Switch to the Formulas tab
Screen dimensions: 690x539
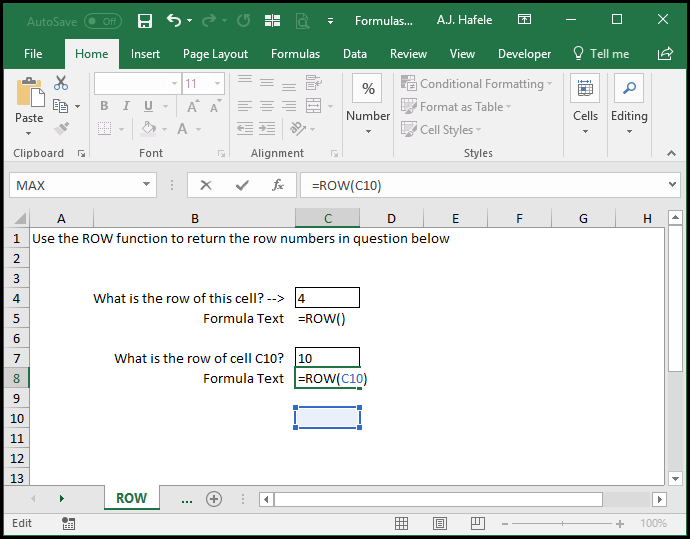(x=295, y=54)
